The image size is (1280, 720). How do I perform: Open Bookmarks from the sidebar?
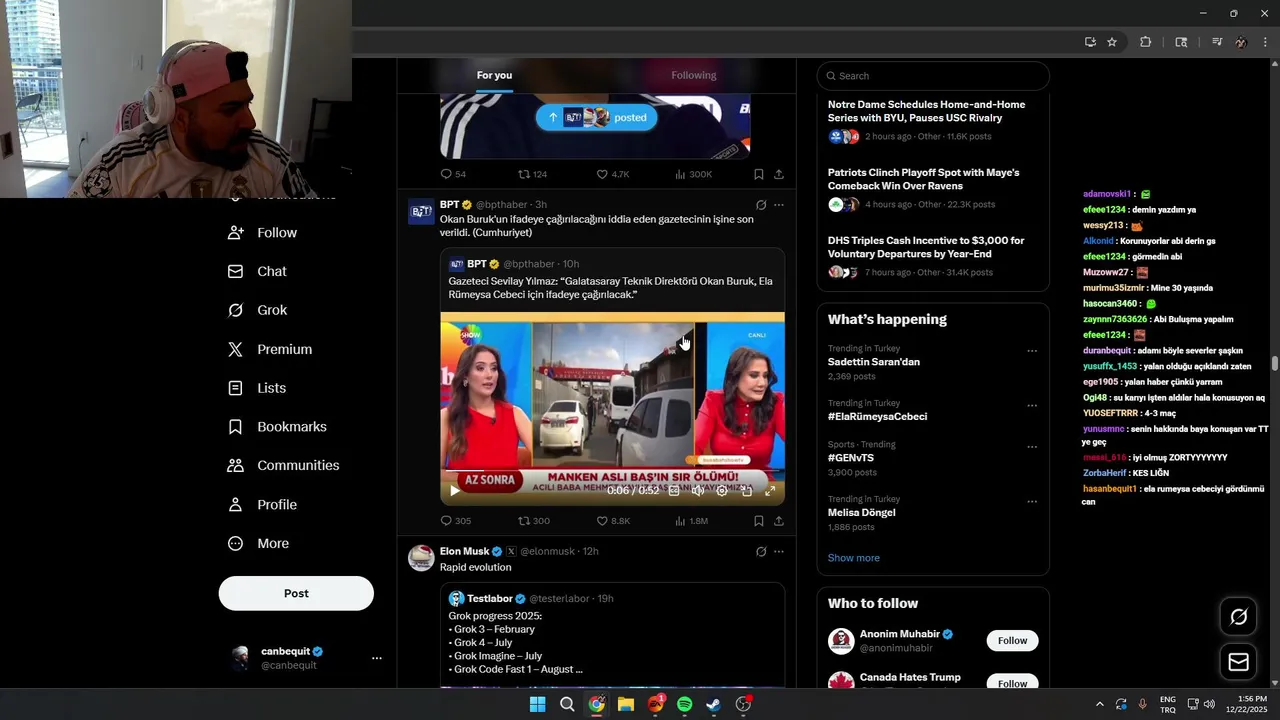[277, 427]
